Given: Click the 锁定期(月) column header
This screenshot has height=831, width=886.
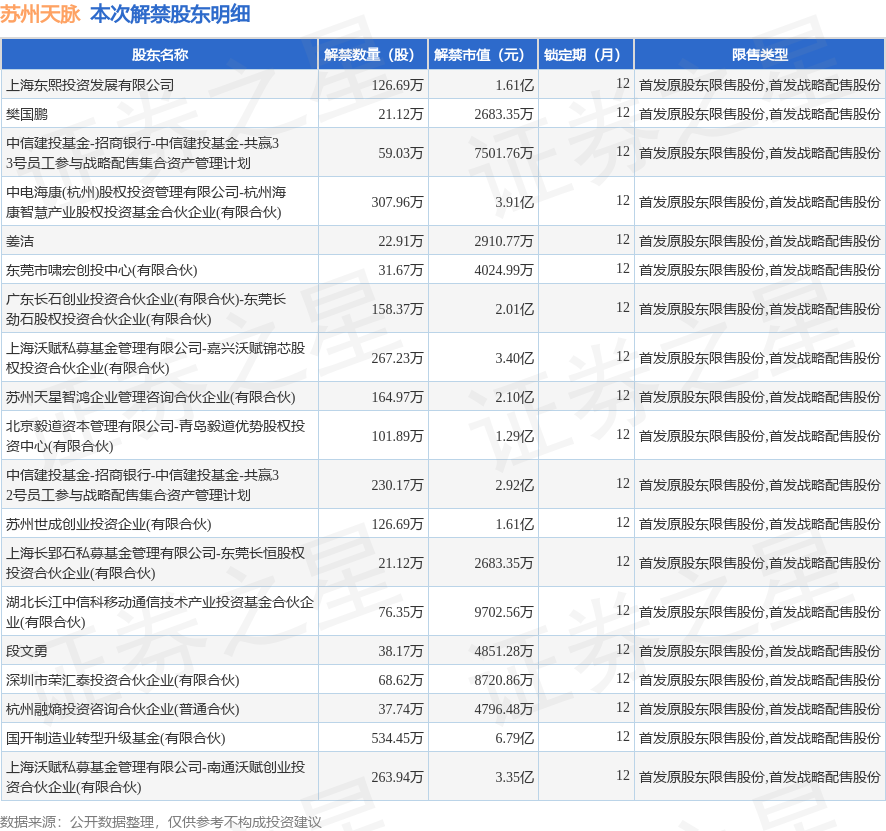Looking at the screenshot, I should (x=586, y=55).
